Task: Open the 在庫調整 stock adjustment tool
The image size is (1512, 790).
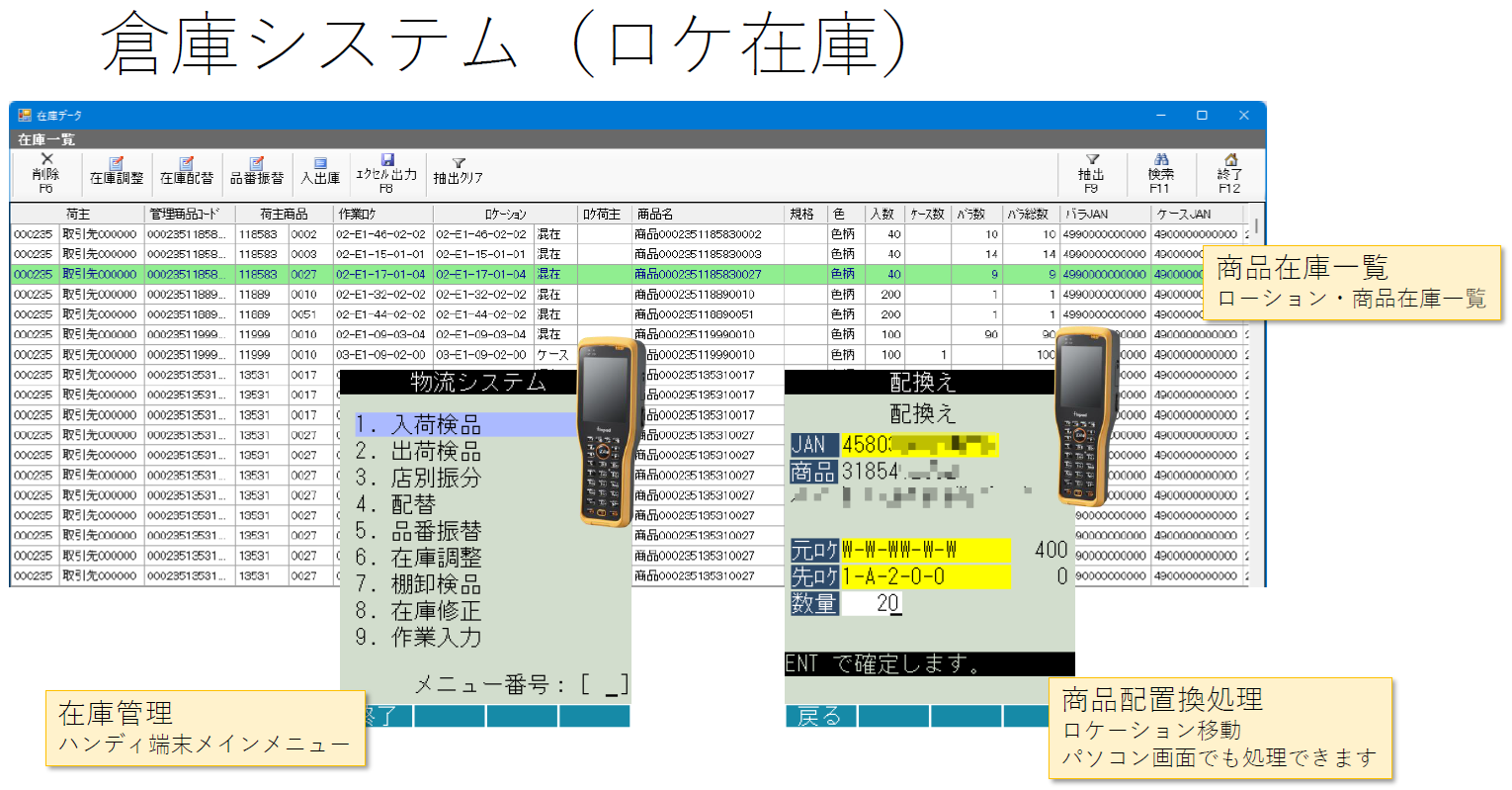Action: pos(117,165)
